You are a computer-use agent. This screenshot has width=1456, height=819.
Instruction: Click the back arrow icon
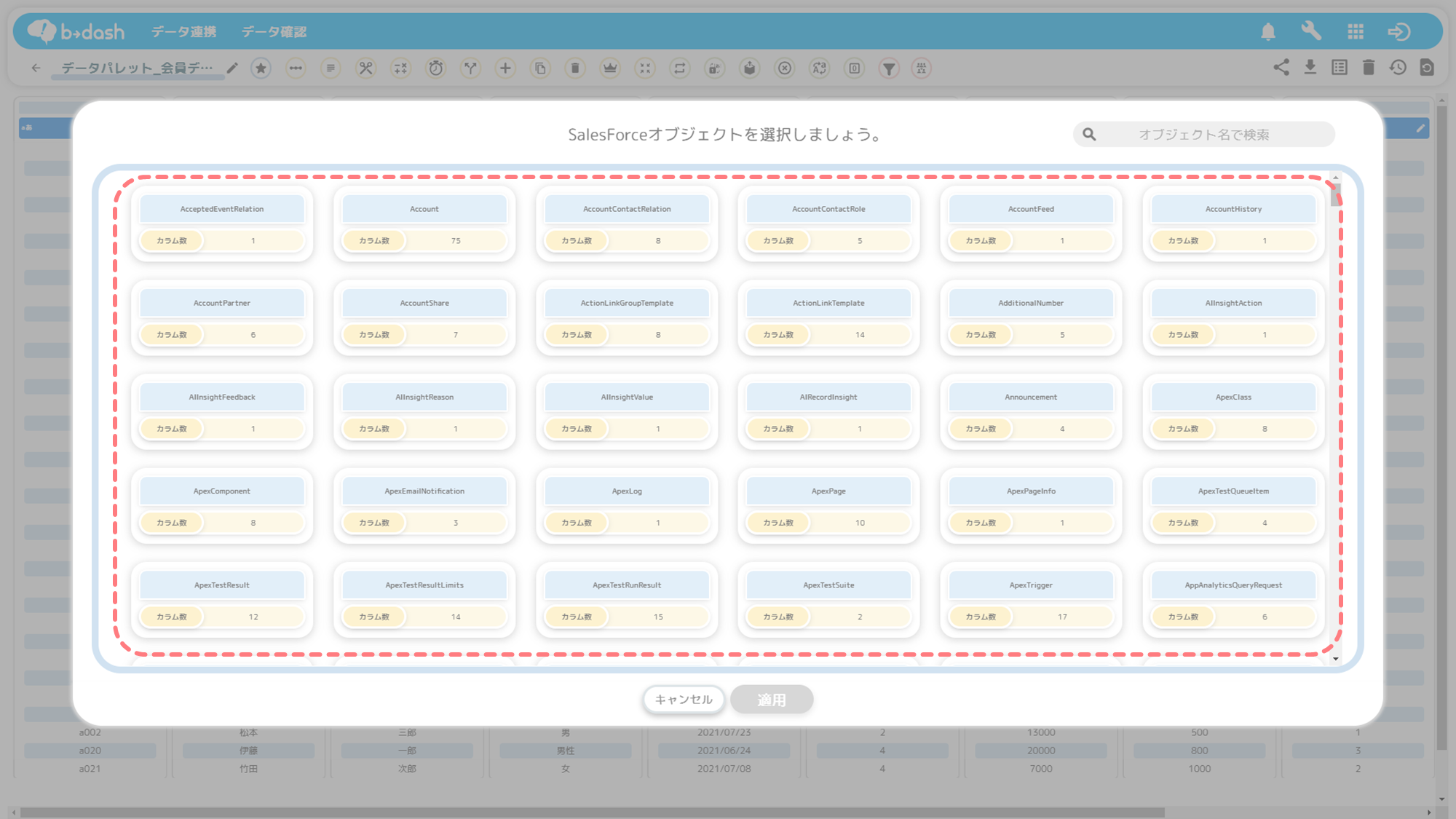[x=36, y=68]
